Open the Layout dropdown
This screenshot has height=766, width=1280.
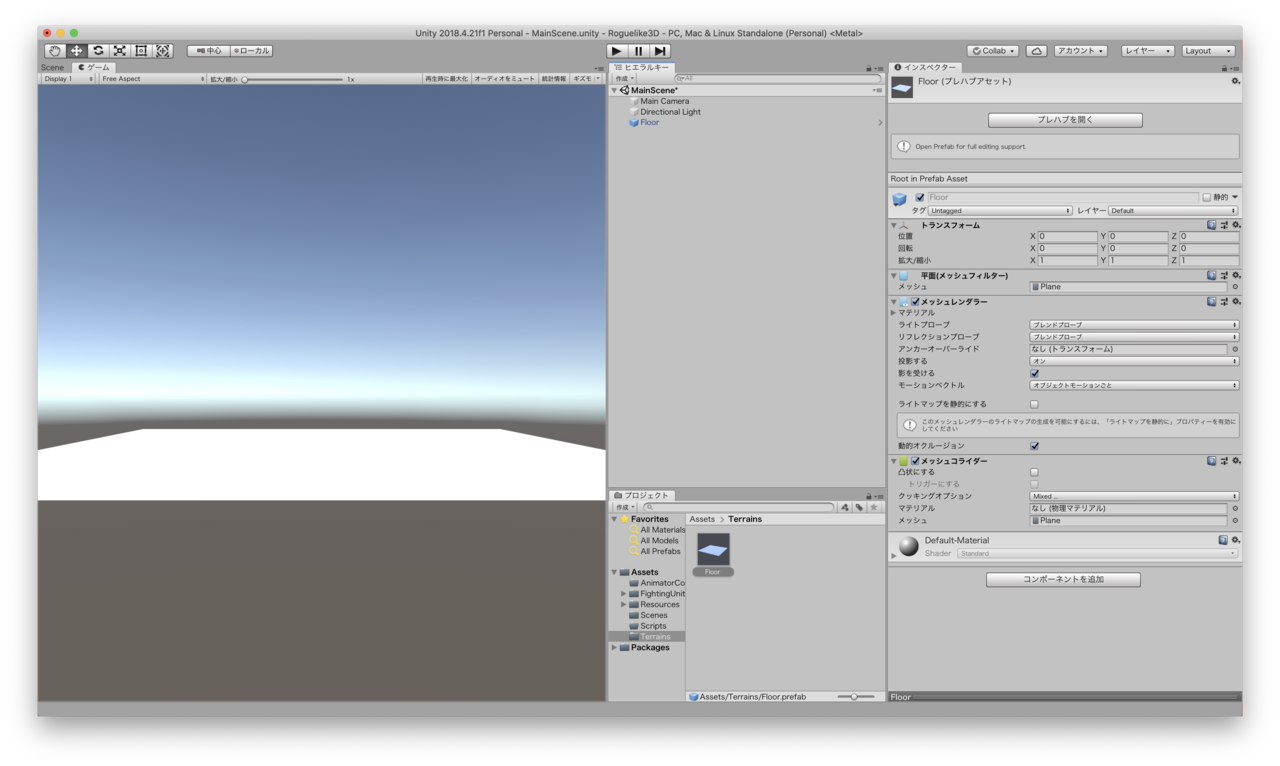click(x=1208, y=51)
